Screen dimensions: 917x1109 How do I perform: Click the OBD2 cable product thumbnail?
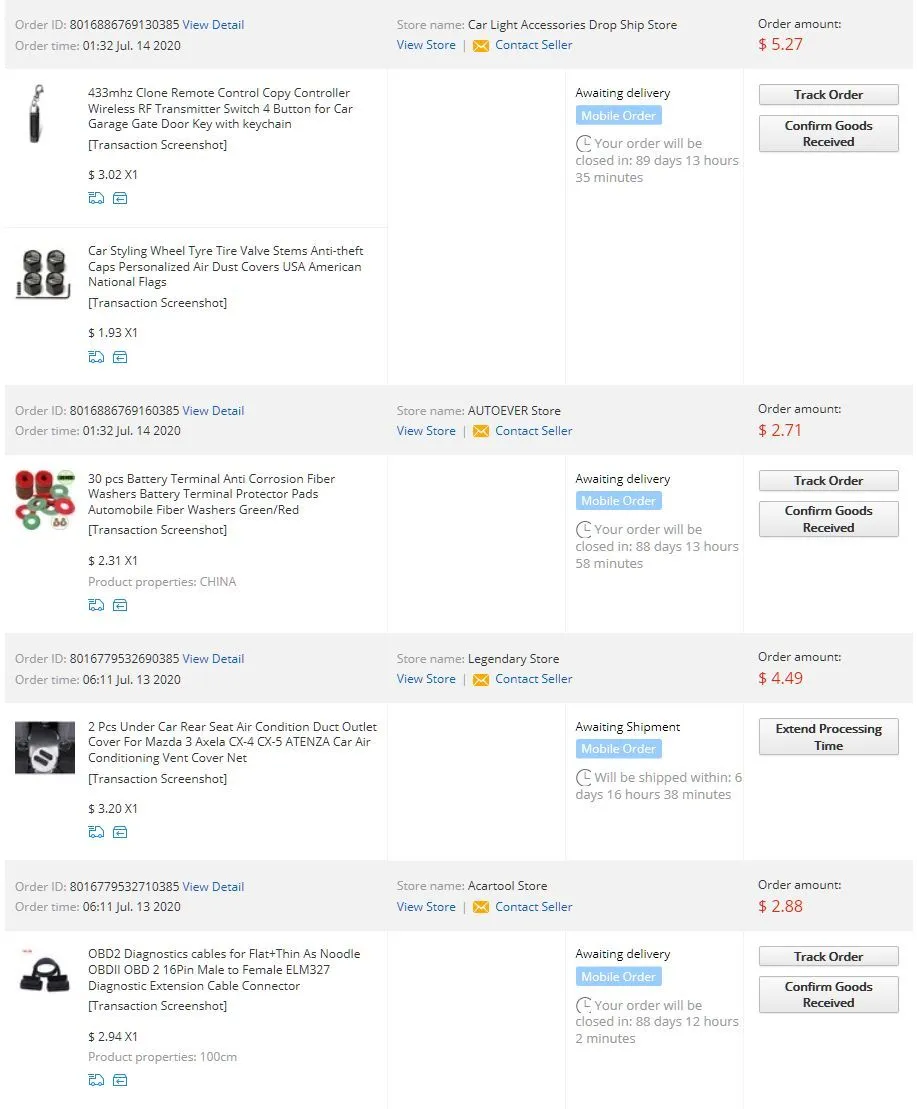pyautogui.click(x=45, y=973)
